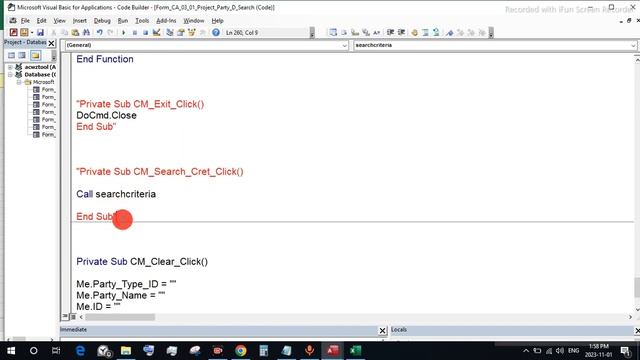
Task: Click the Complete Word icon on Edit toolbar
Action: tap(376, 32)
